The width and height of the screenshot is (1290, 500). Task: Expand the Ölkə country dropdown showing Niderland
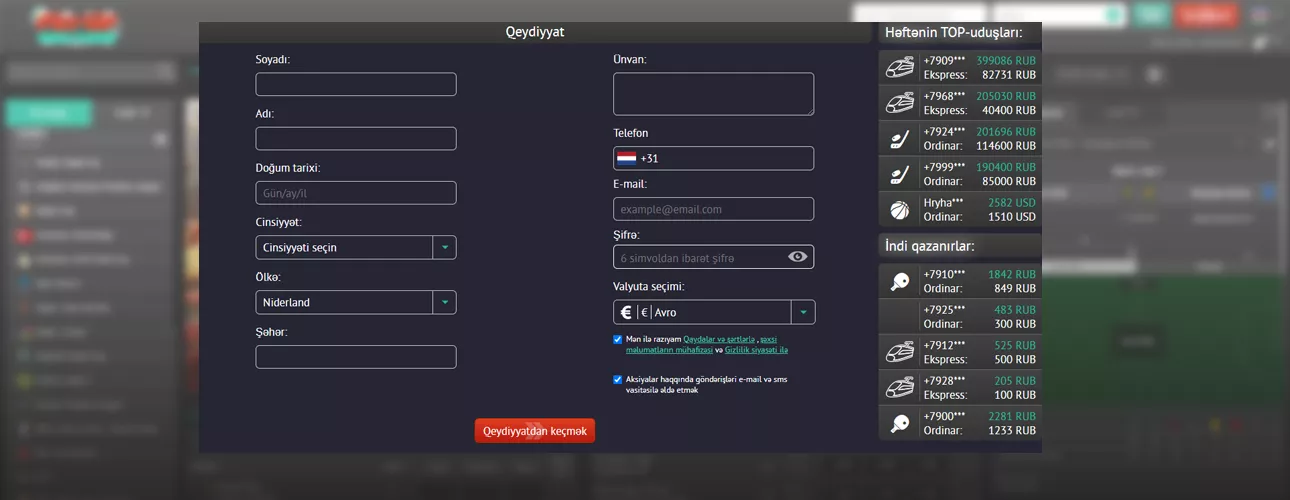pos(444,302)
